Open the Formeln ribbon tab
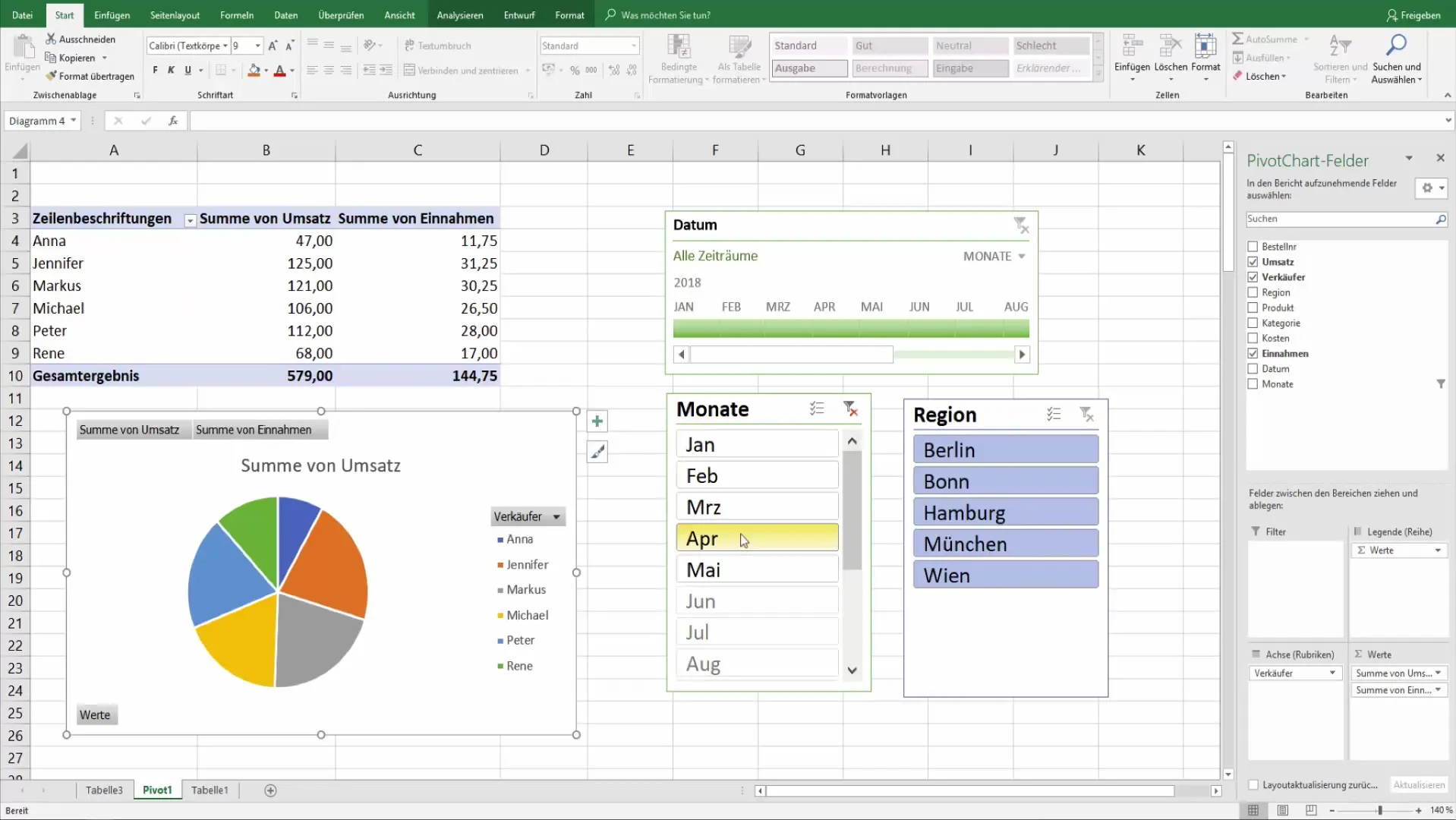Screen dimensions: 1456x820 (x=237, y=15)
